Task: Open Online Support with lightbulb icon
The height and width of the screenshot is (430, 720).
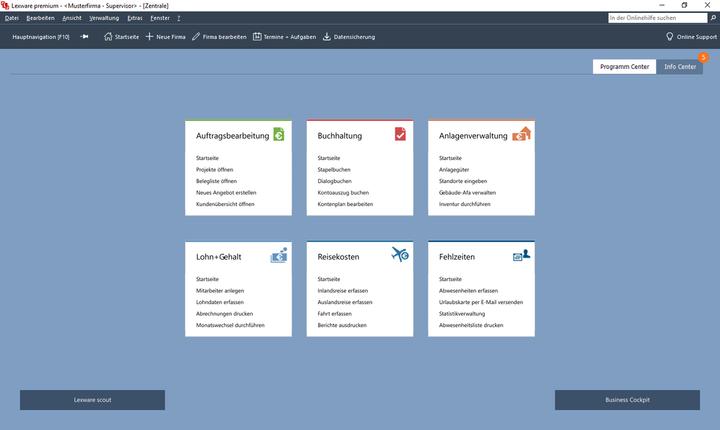Action: (691, 37)
